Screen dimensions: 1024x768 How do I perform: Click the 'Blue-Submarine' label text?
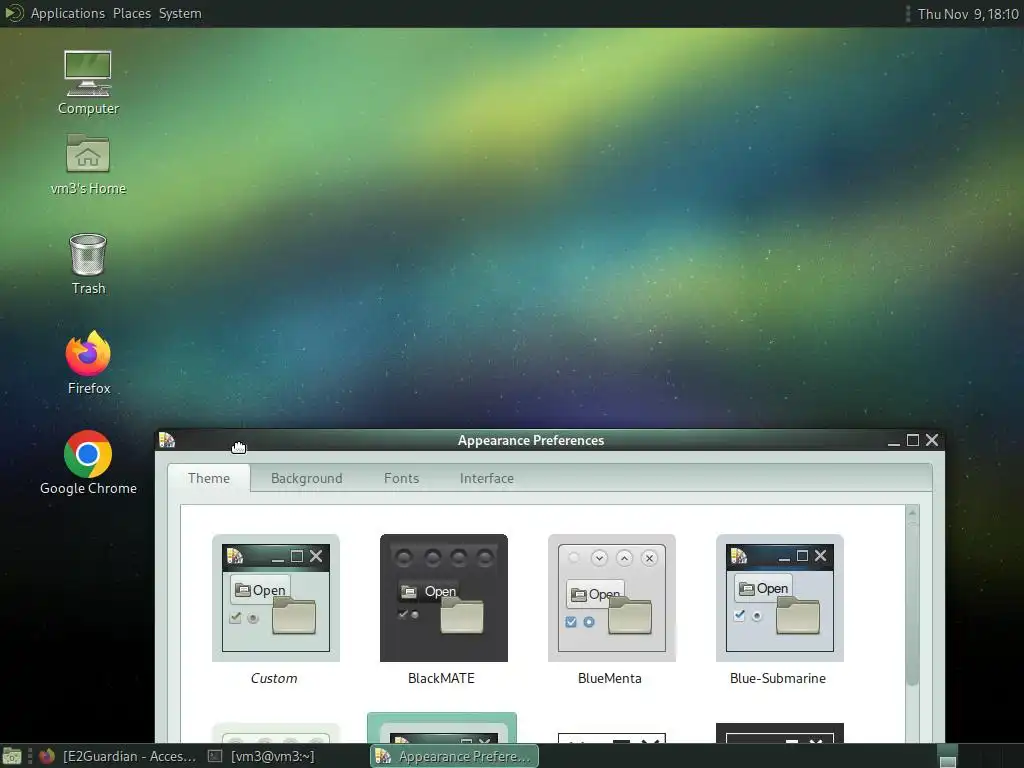click(778, 679)
